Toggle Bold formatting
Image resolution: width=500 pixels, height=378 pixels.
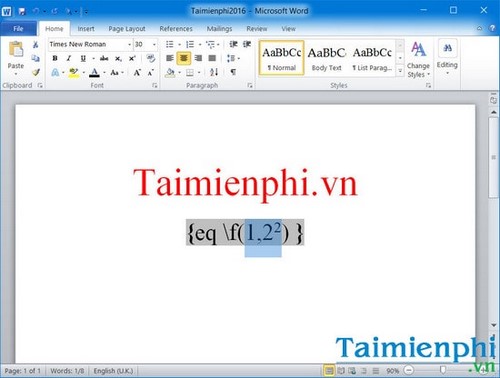pyautogui.click(x=55, y=58)
